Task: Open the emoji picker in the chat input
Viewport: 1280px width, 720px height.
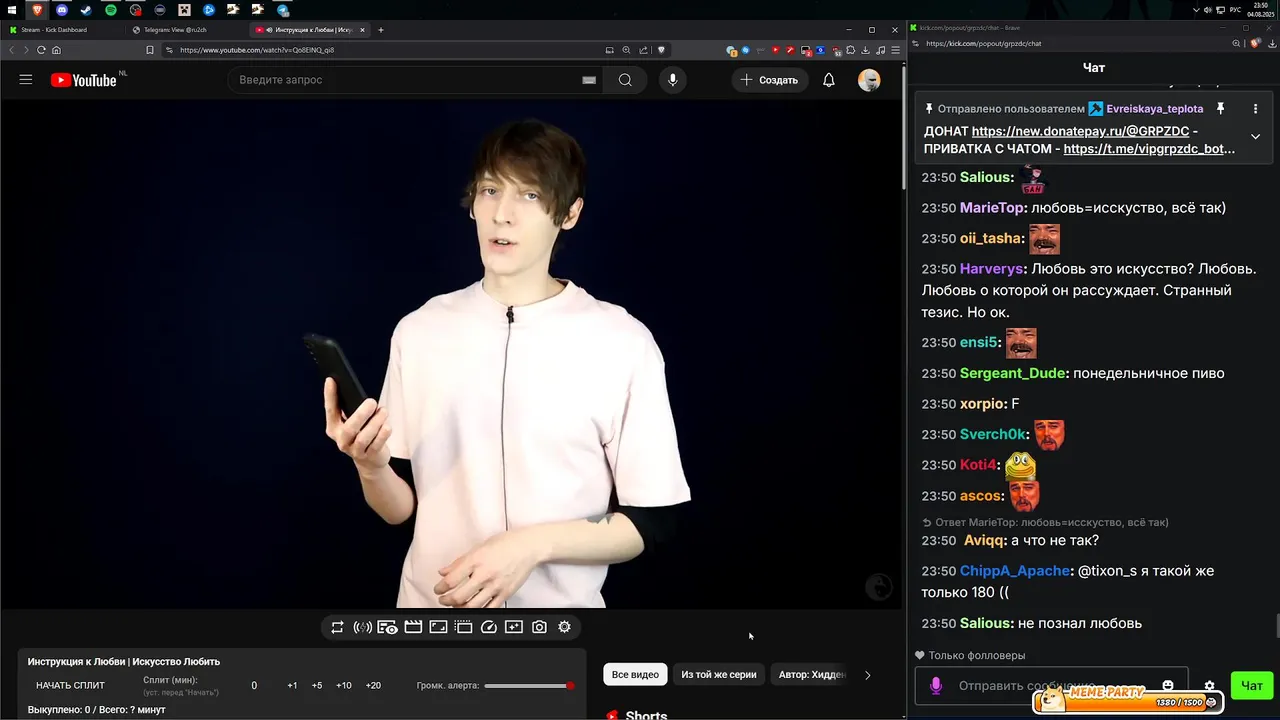Action: pyautogui.click(x=1167, y=685)
